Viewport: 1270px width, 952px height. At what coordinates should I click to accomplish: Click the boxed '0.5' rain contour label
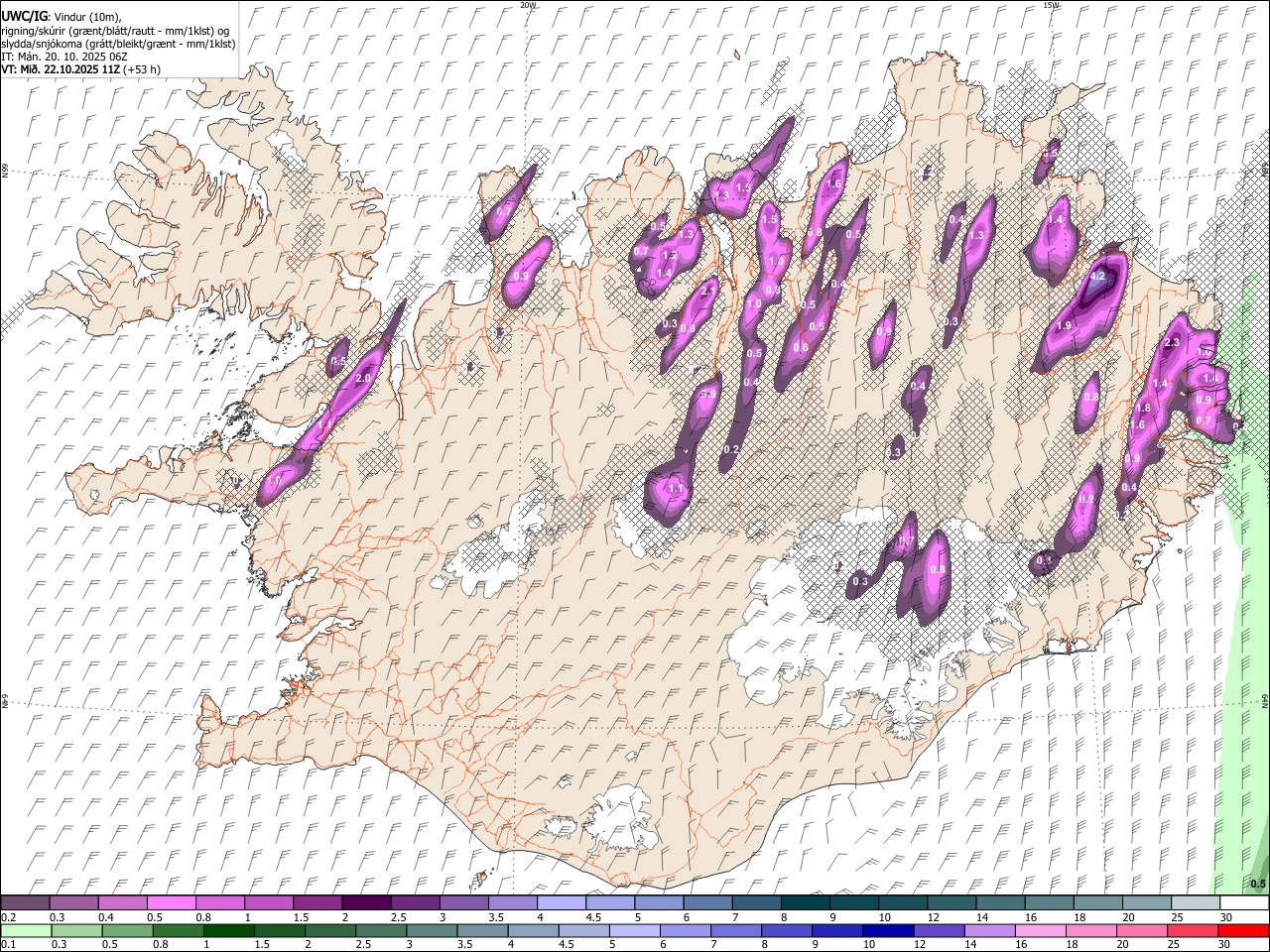pos(1258,884)
